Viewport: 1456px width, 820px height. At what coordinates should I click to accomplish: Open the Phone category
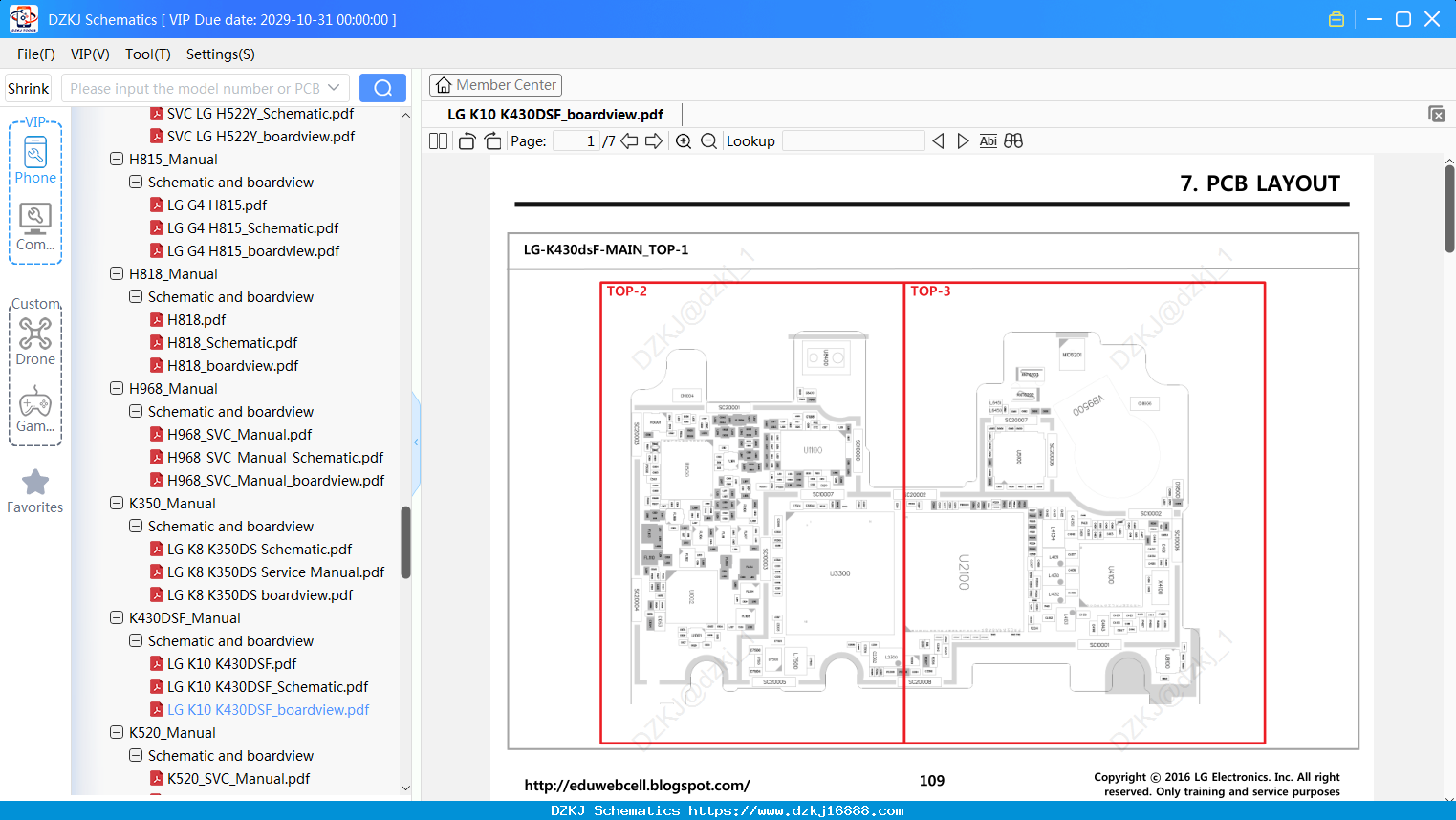click(35, 160)
